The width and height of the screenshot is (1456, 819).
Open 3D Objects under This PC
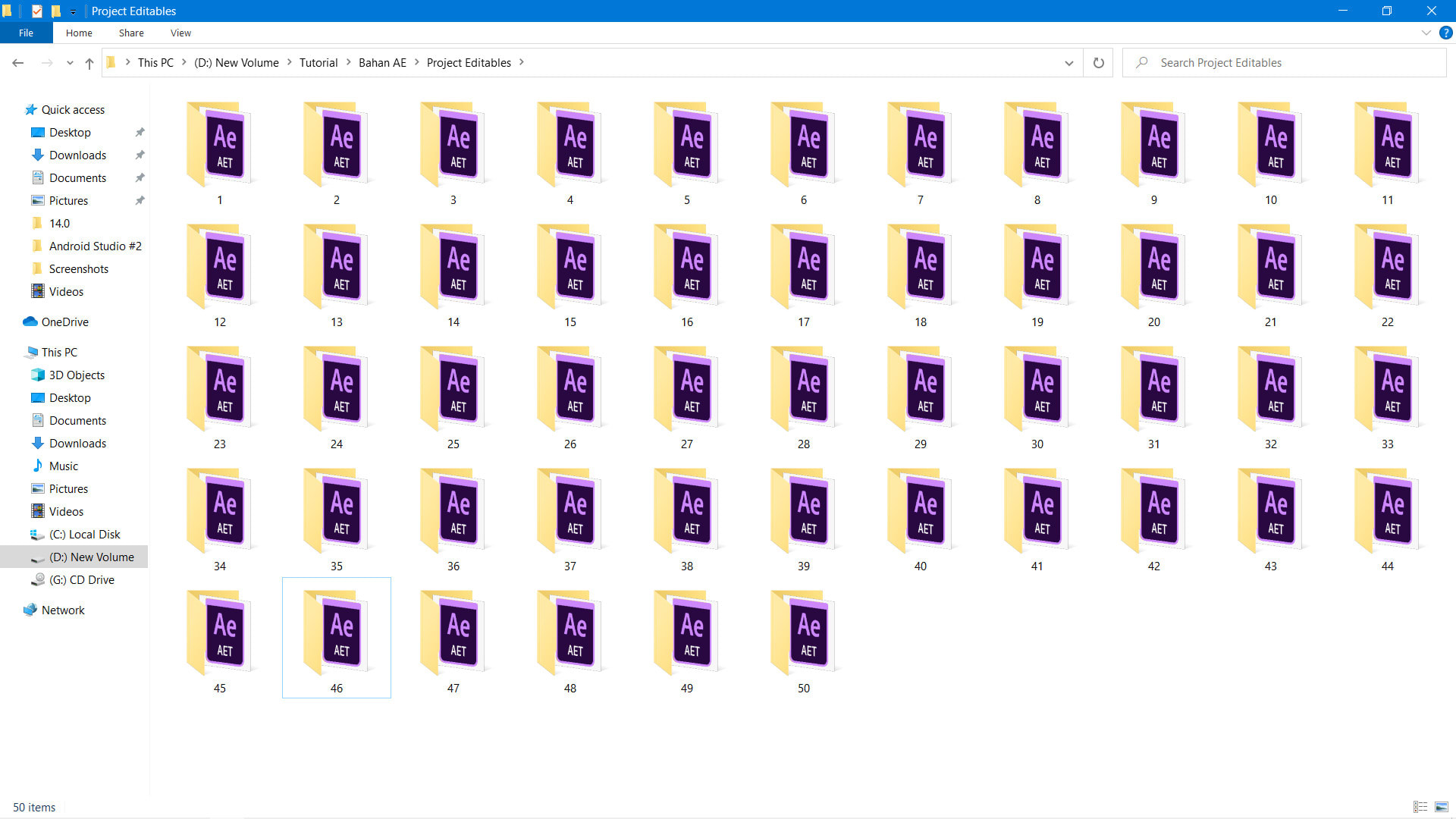pos(77,375)
